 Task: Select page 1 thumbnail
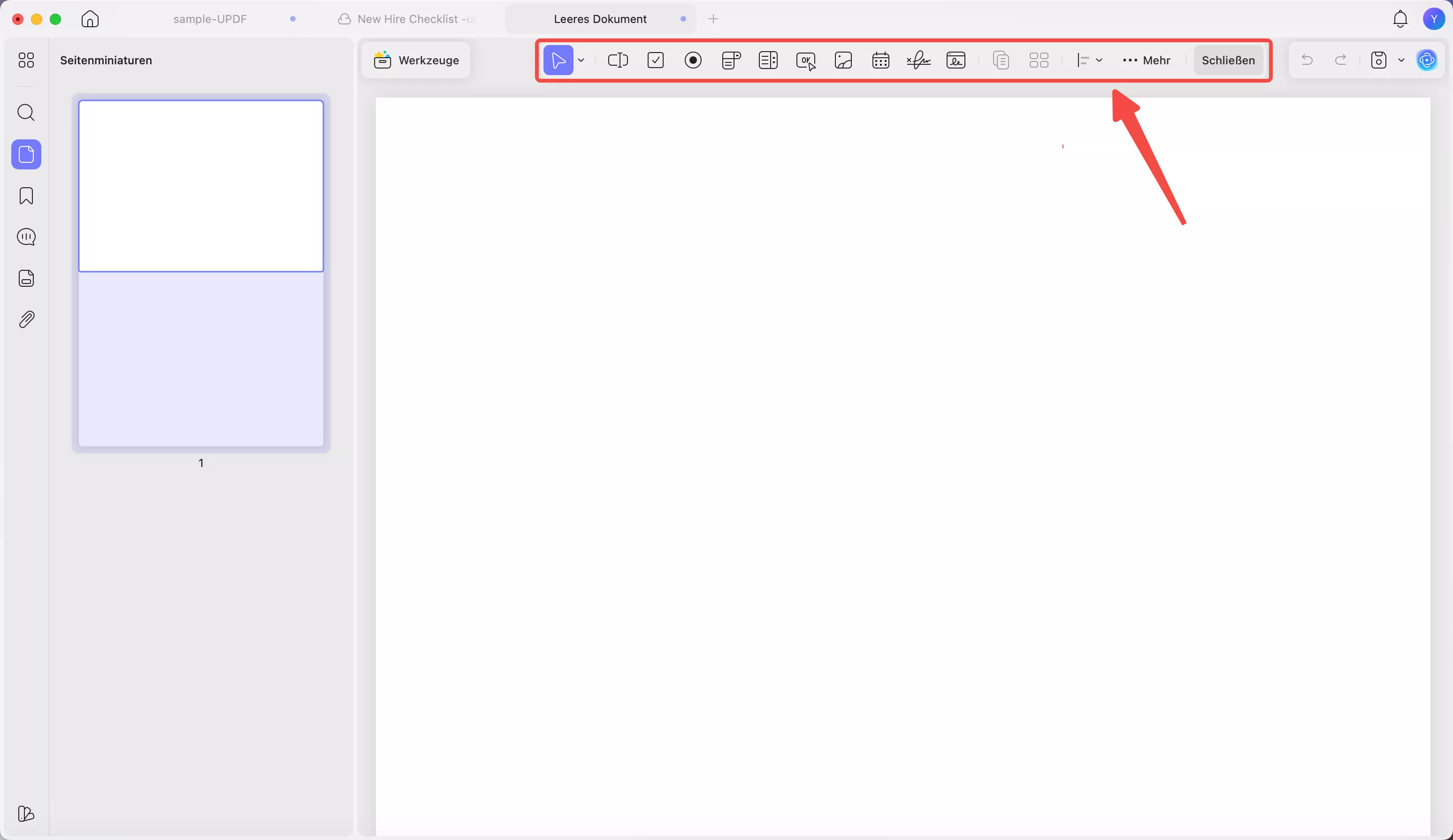201,272
